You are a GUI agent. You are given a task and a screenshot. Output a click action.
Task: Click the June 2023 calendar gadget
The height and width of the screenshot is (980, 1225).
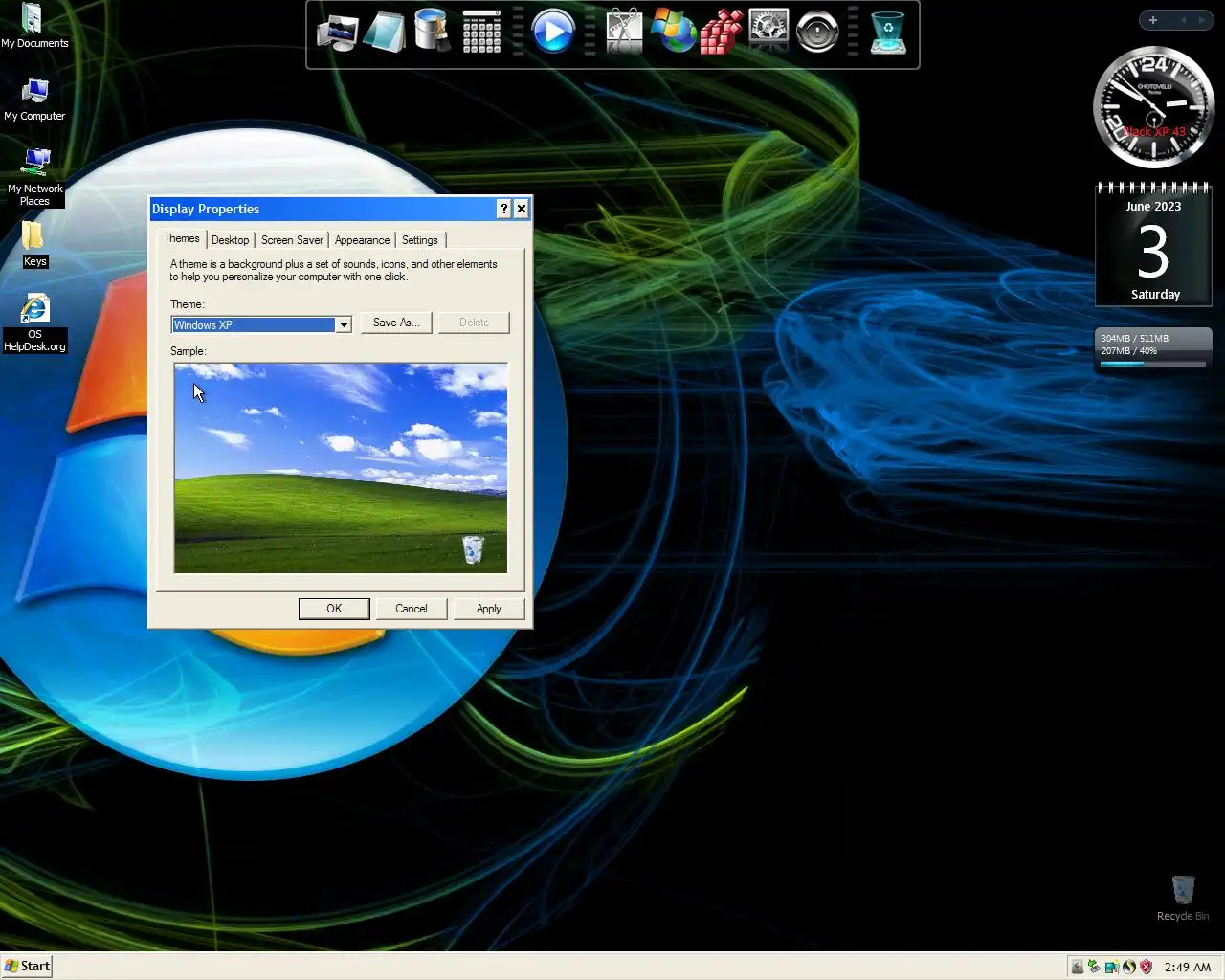pyautogui.click(x=1153, y=245)
